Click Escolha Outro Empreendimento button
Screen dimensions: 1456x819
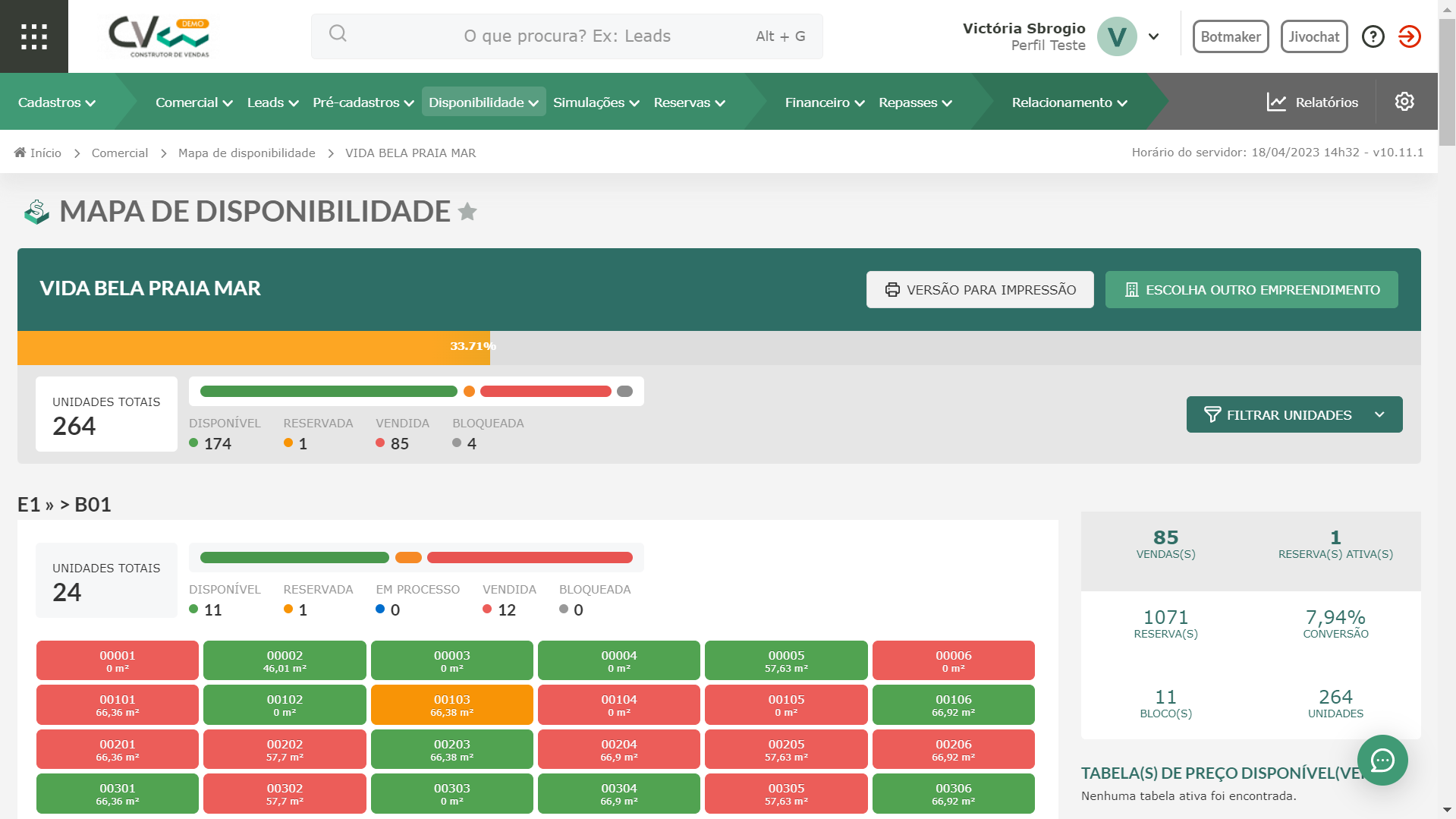[1251, 290]
